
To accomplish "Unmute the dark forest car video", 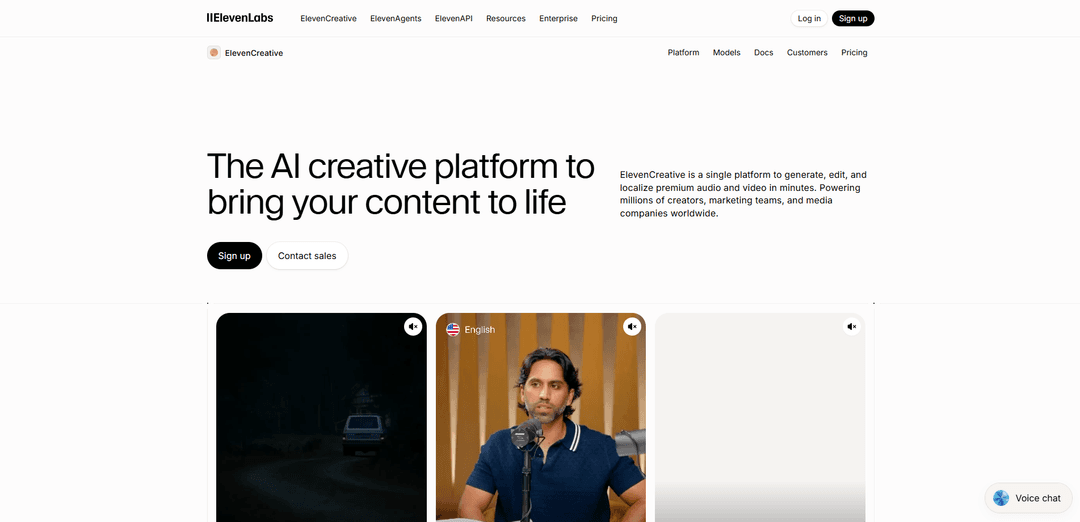I will click(x=413, y=327).
